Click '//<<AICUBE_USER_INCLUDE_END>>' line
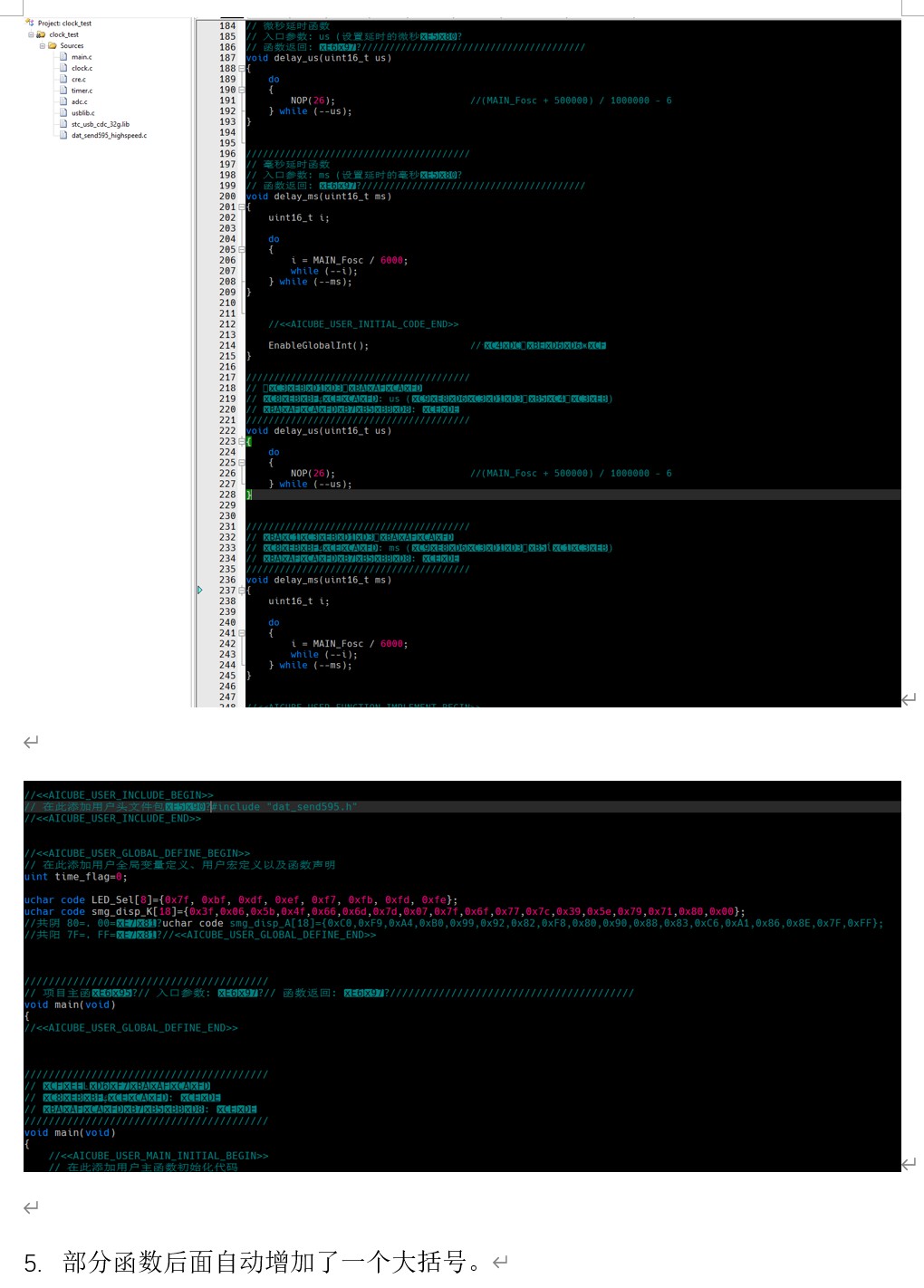 pos(112,819)
